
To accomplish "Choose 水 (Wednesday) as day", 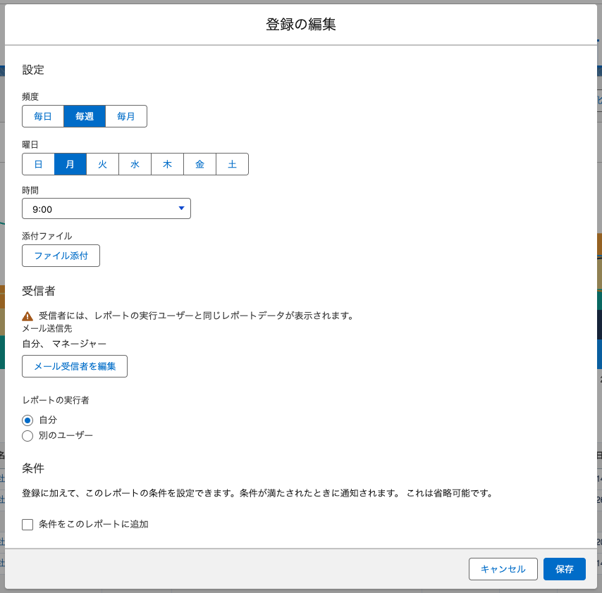I will pyautogui.click(x=135, y=164).
